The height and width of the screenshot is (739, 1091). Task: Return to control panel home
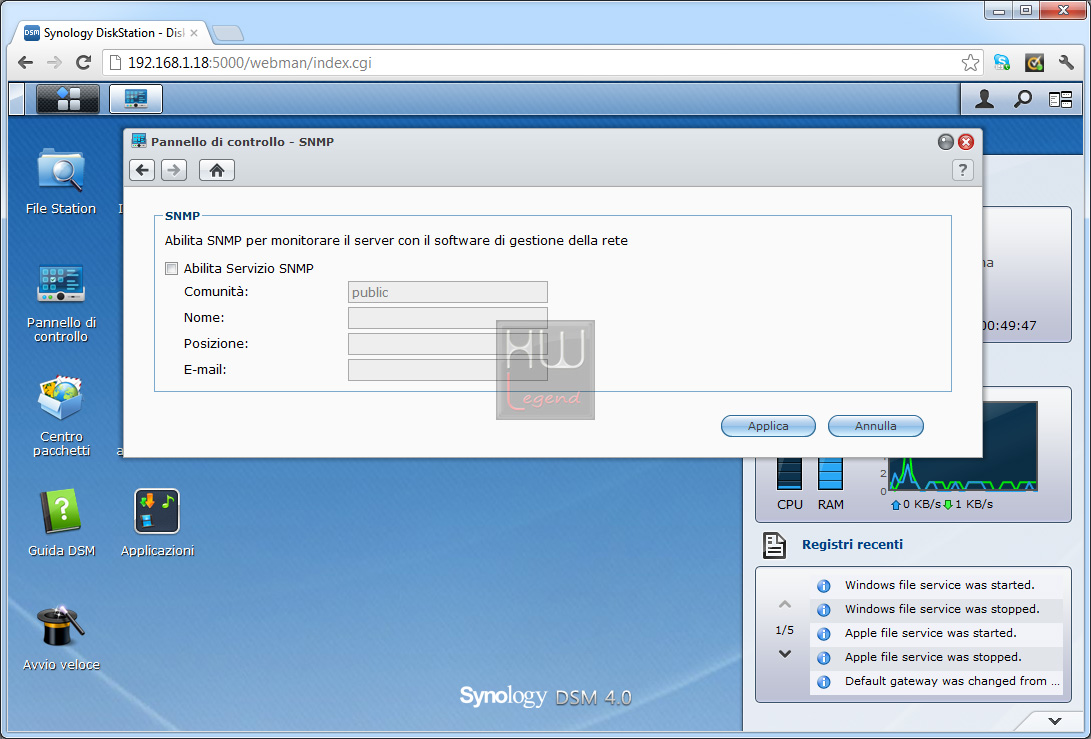217,170
